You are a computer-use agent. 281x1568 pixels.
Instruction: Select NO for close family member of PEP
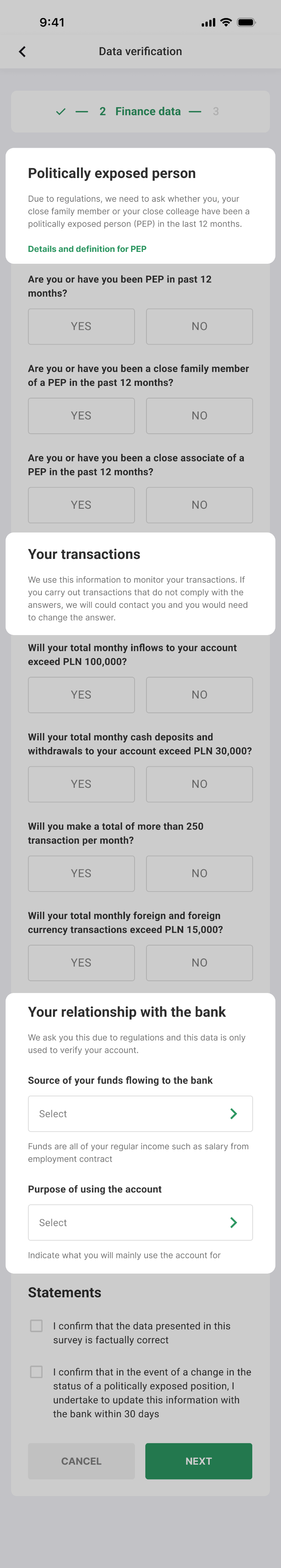coord(199,416)
